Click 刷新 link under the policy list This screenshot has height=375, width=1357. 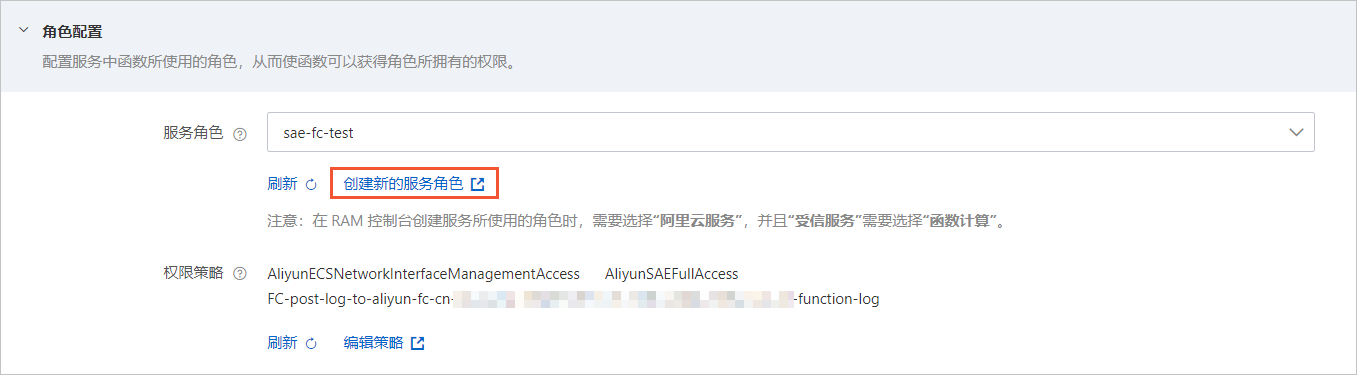pos(282,343)
